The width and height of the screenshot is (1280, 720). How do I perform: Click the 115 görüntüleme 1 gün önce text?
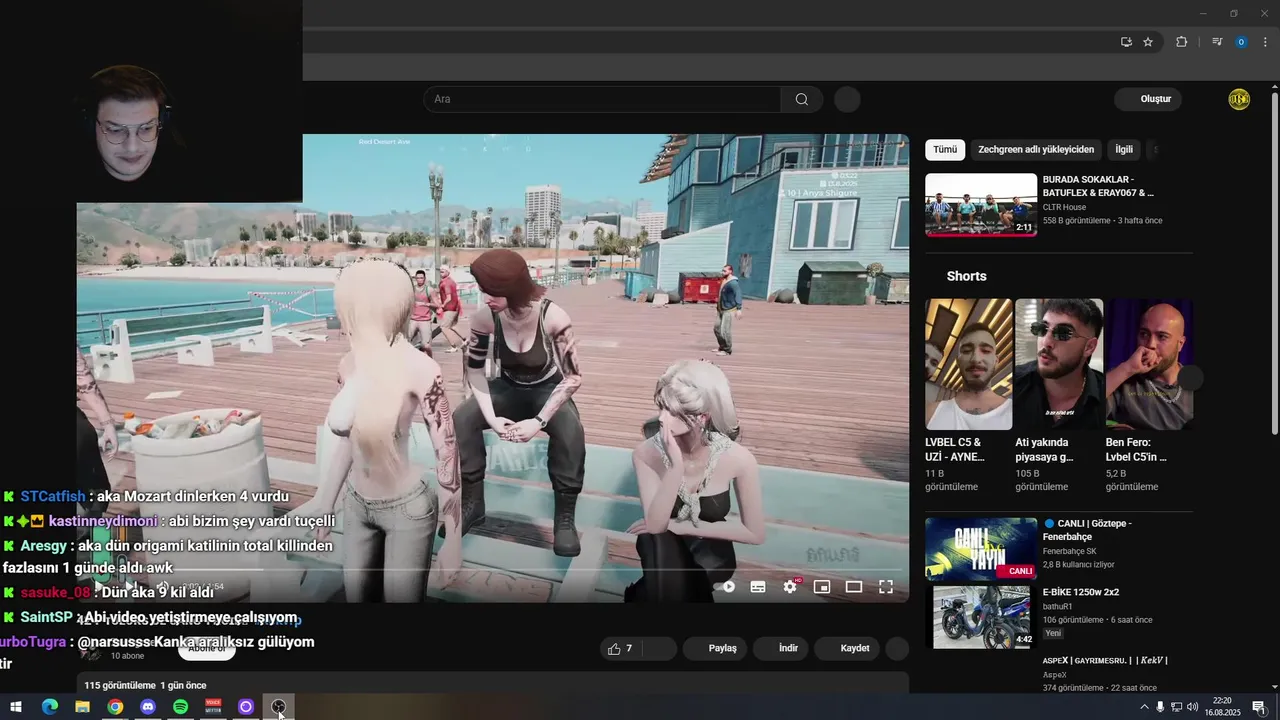tap(145, 685)
